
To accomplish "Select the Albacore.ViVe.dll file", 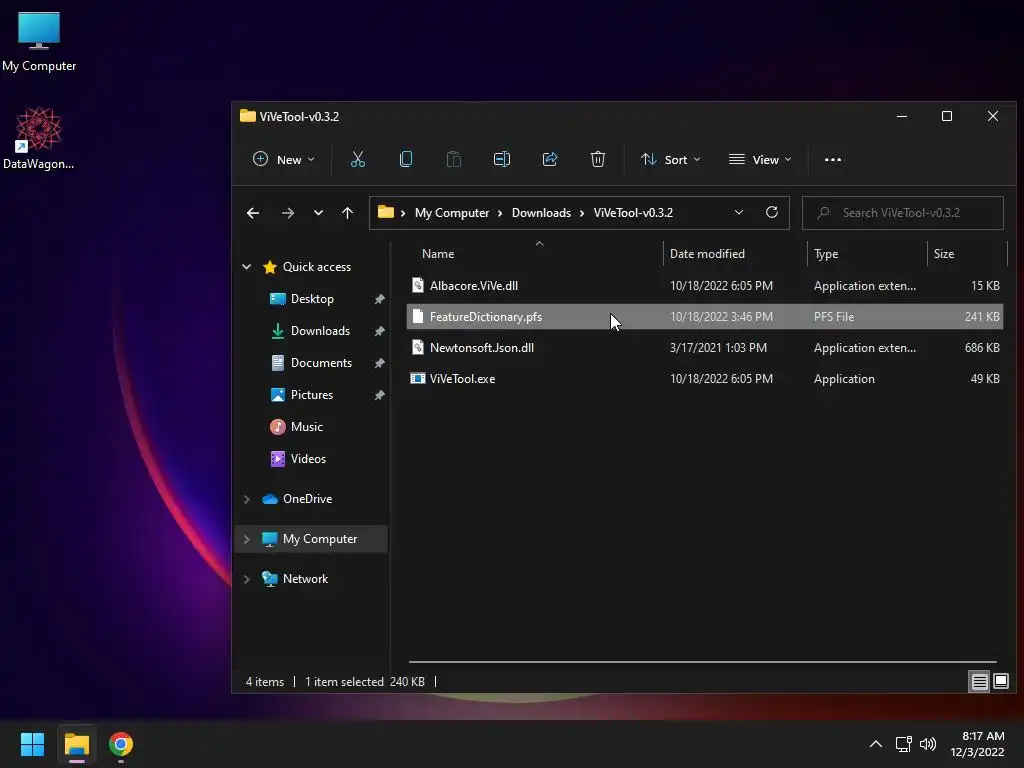I will (705, 285).
